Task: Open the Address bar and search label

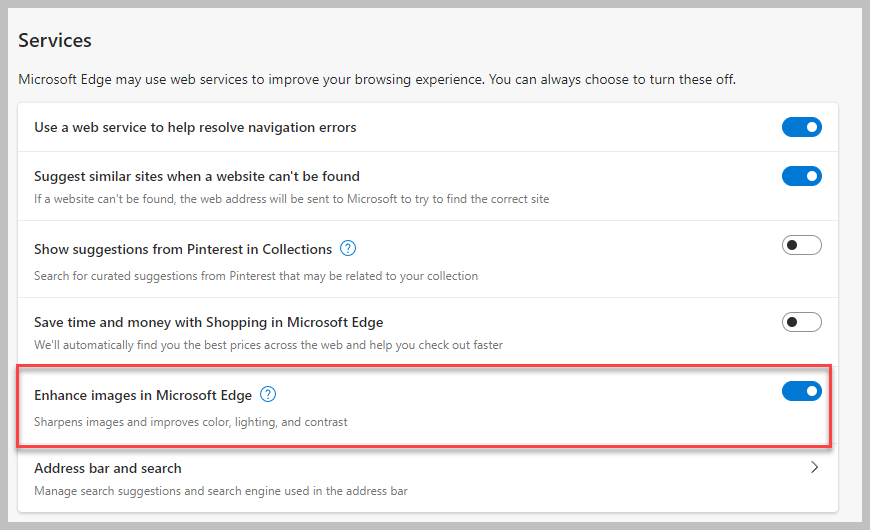Action: [108, 468]
